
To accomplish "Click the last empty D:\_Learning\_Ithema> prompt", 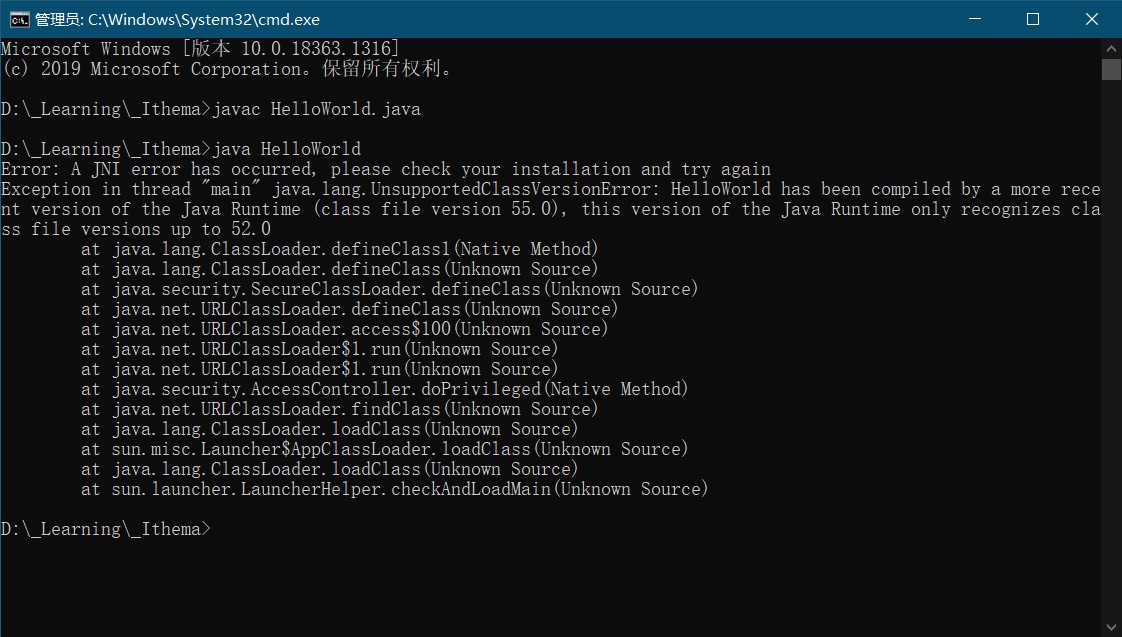I will [105, 529].
